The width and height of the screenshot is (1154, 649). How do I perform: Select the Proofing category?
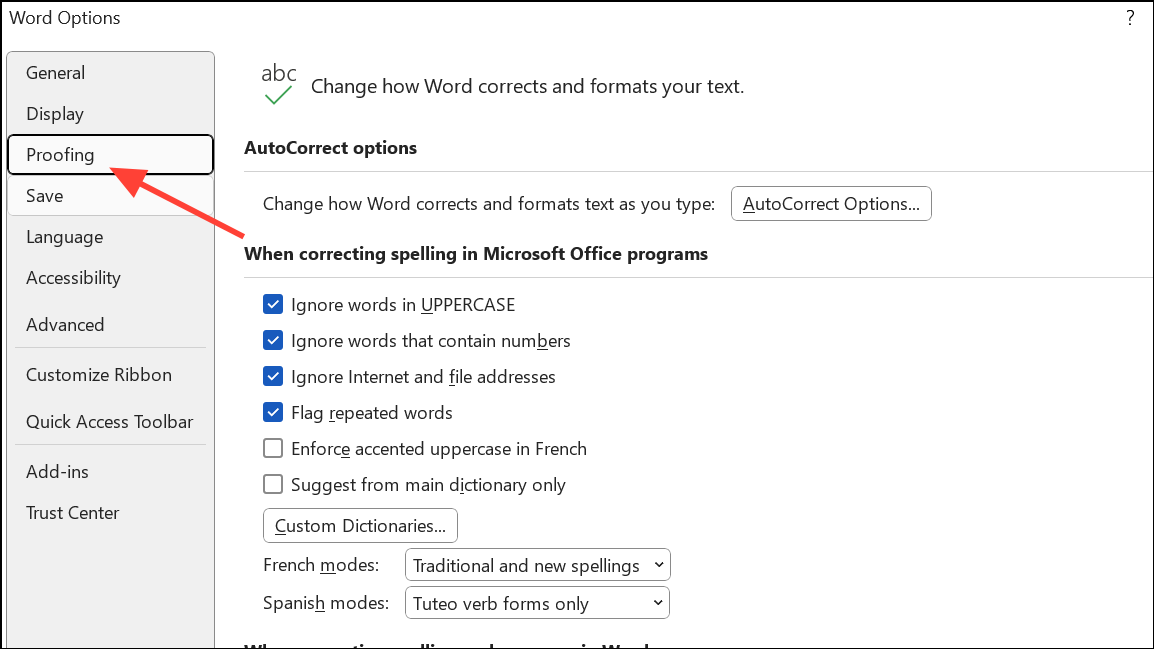tap(110, 155)
